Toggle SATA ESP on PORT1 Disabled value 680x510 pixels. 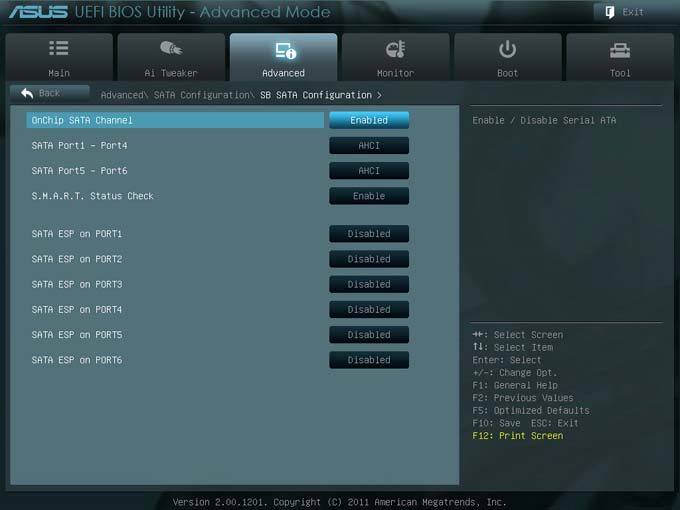[369, 233]
